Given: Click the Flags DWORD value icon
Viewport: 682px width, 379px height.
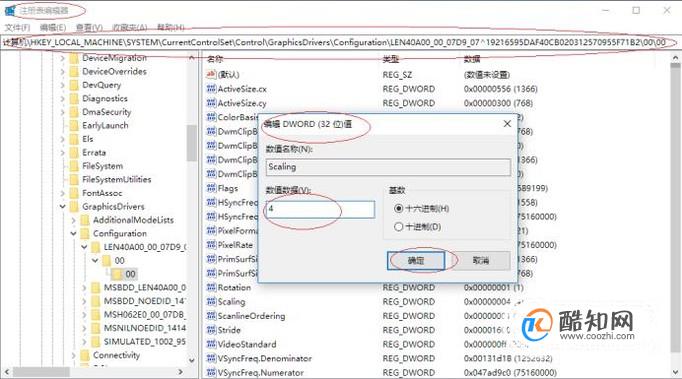Looking at the screenshot, I should (211, 188).
